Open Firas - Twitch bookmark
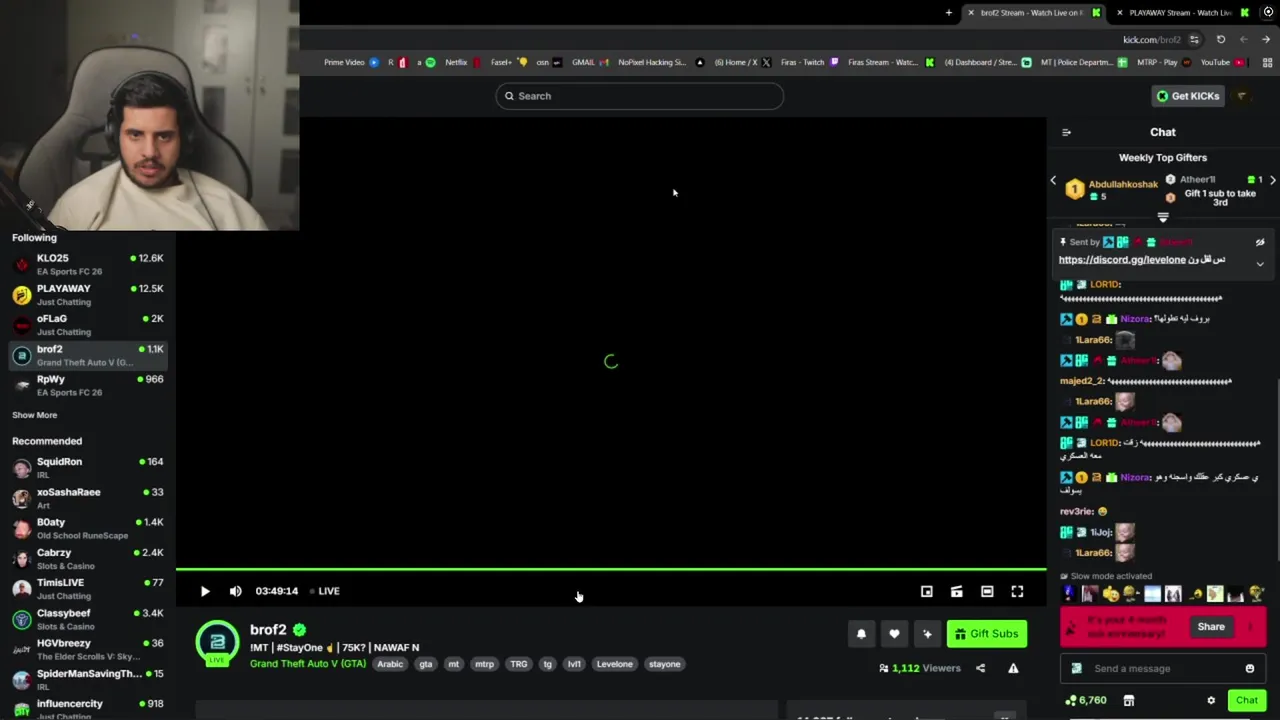The image size is (1280, 720). 810,62
